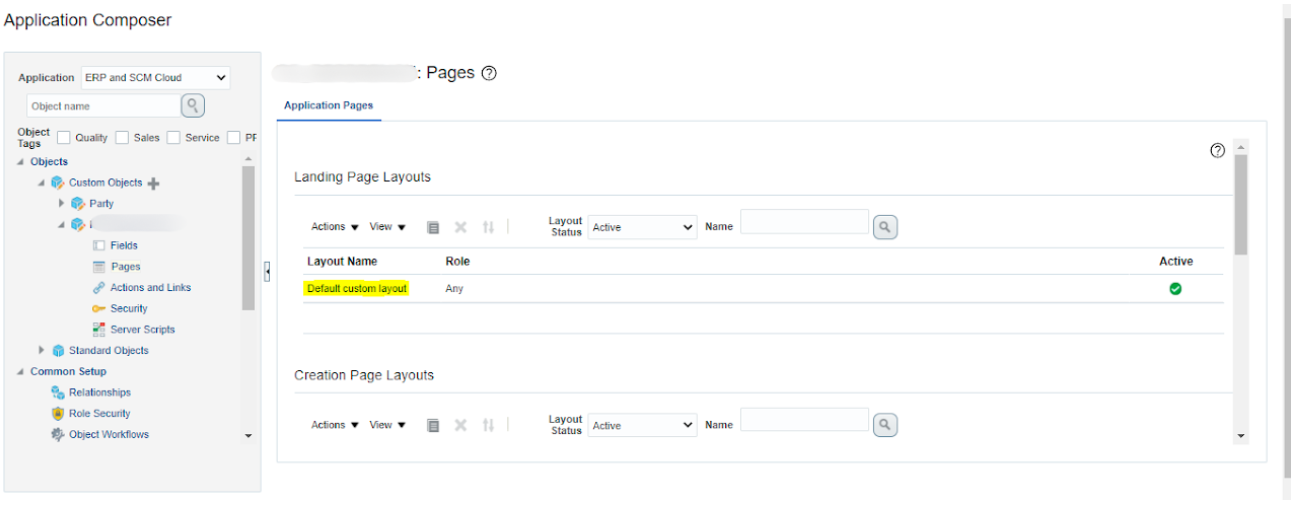Viewport: 1291px width, 520px height.
Task: Click the Server Scripts icon in tree
Action: pyautogui.click(x=99, y=330)
